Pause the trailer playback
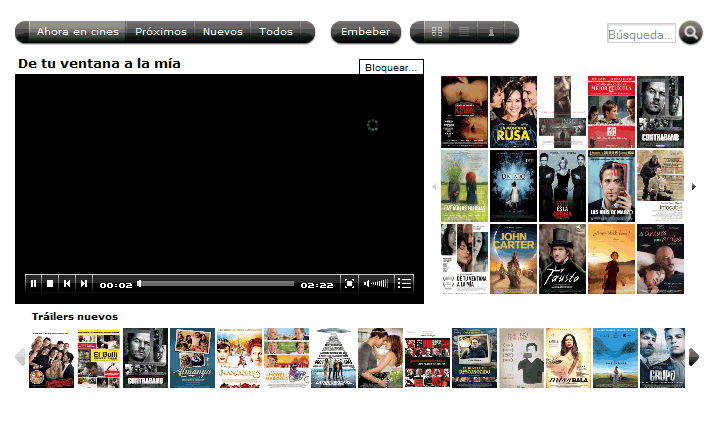712x423 pixels. point(33,284)
